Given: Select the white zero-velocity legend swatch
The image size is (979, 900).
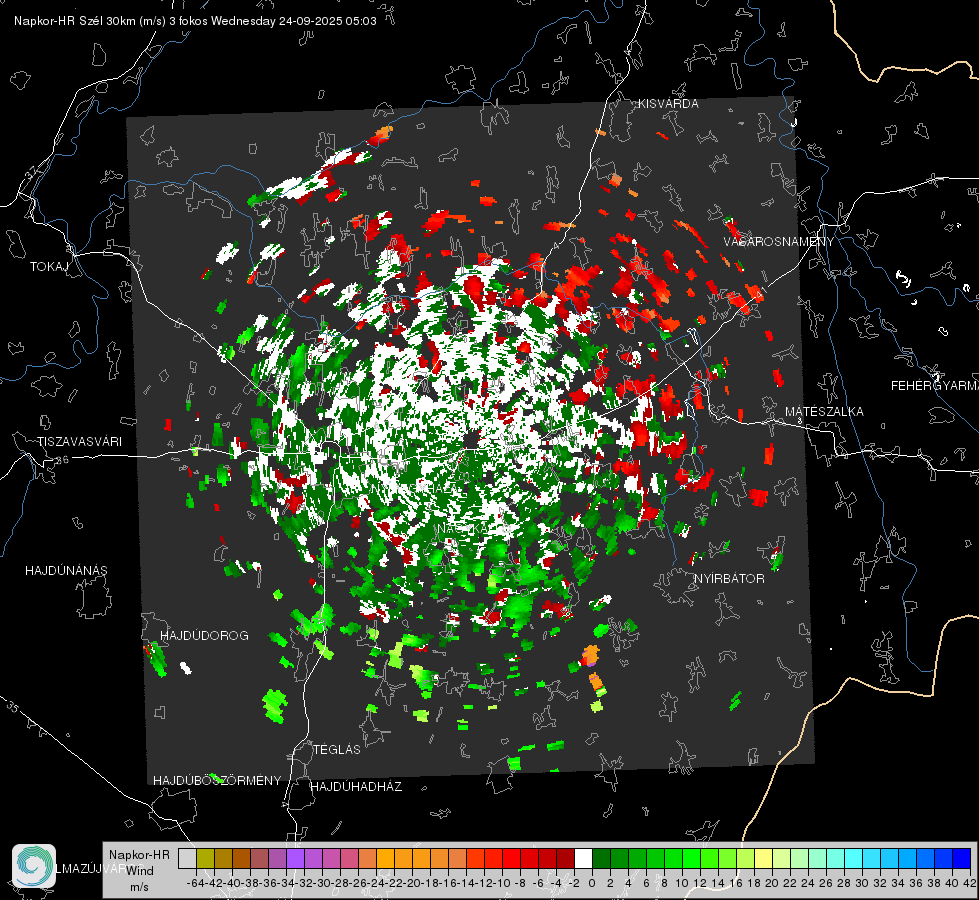Looking at the screenshot, I should click(x=583, y=858).
